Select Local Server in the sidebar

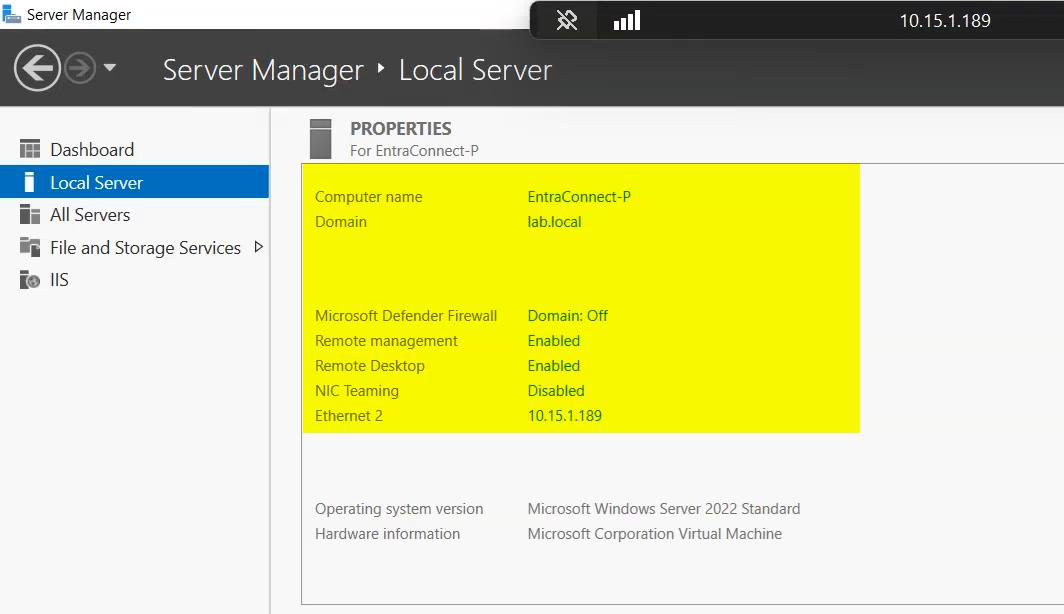134,182
